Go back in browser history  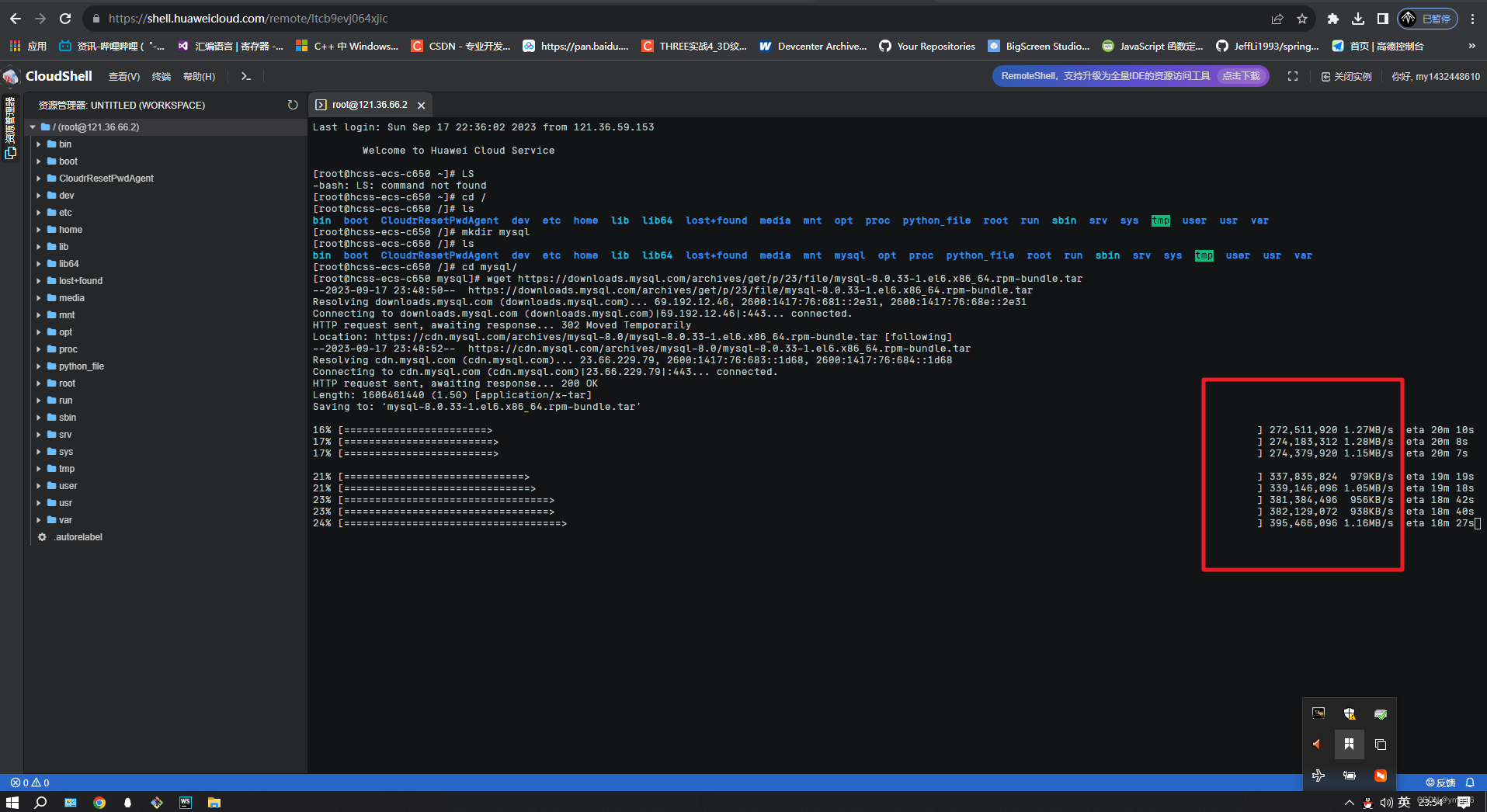(x=16, y=19)
